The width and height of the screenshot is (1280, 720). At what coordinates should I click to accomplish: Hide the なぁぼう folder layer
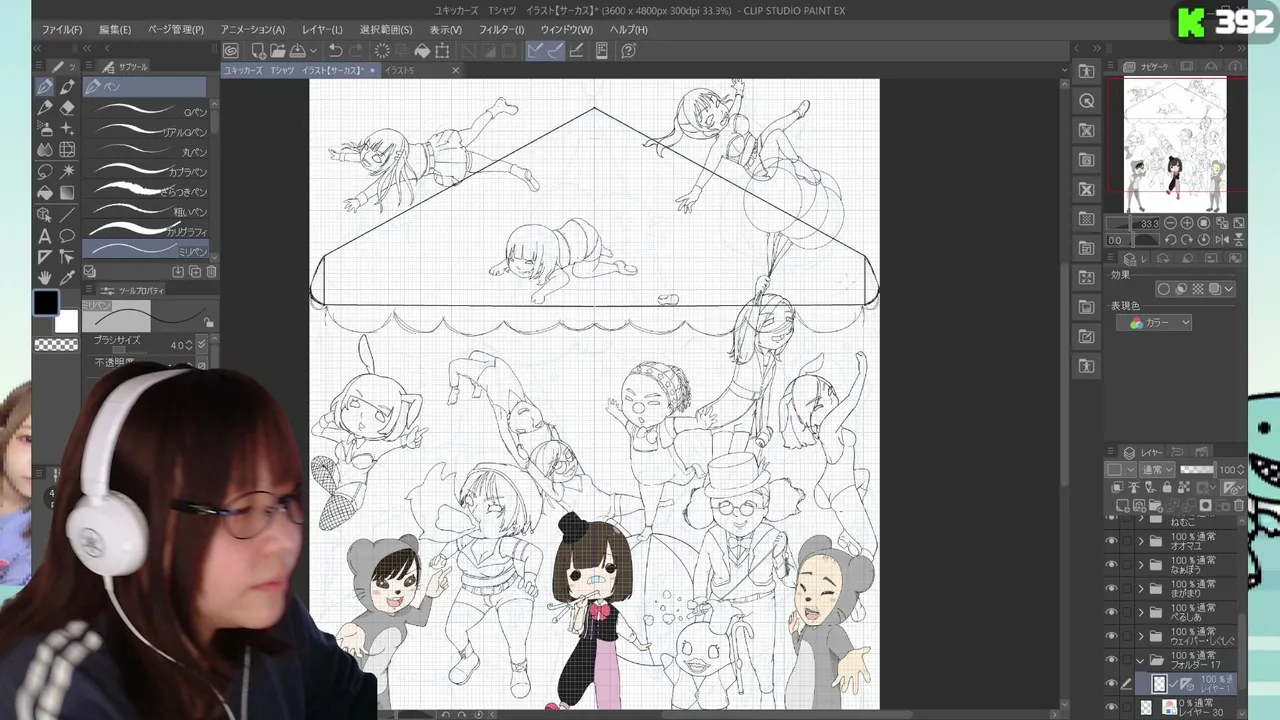(1111, 565)
